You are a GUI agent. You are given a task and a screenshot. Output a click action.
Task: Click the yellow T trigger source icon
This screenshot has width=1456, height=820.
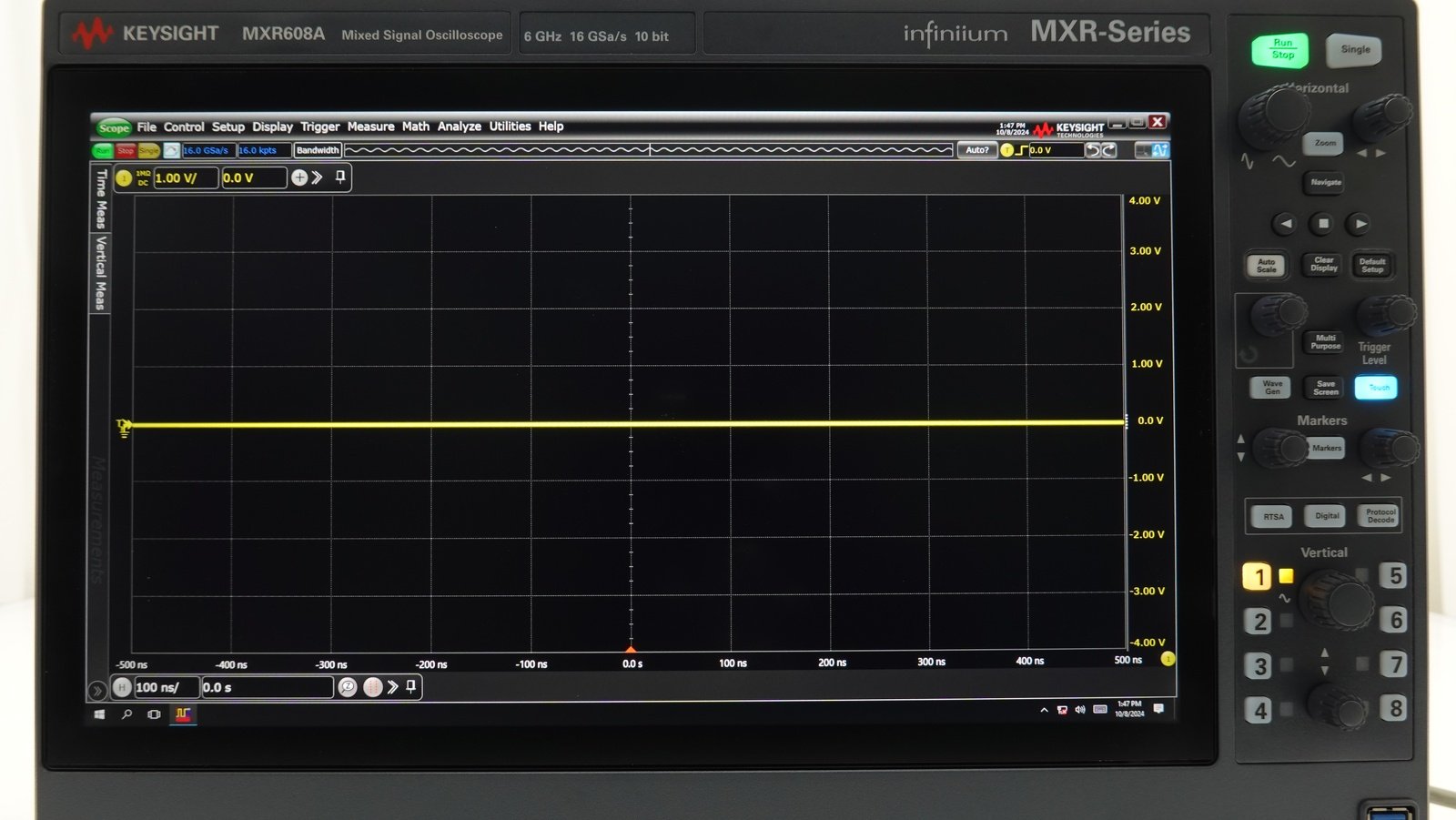click(x=1006, y=150)
